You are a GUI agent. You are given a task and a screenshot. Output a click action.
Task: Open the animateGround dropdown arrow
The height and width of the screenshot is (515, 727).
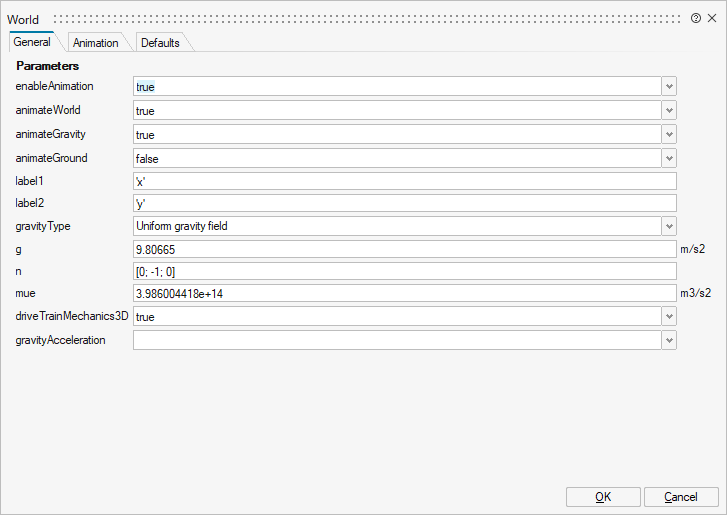tap(669, 158)
